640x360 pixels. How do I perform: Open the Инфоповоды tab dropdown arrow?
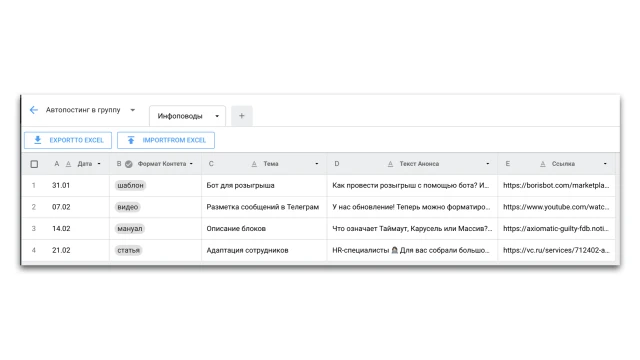(x=217, y=116)
